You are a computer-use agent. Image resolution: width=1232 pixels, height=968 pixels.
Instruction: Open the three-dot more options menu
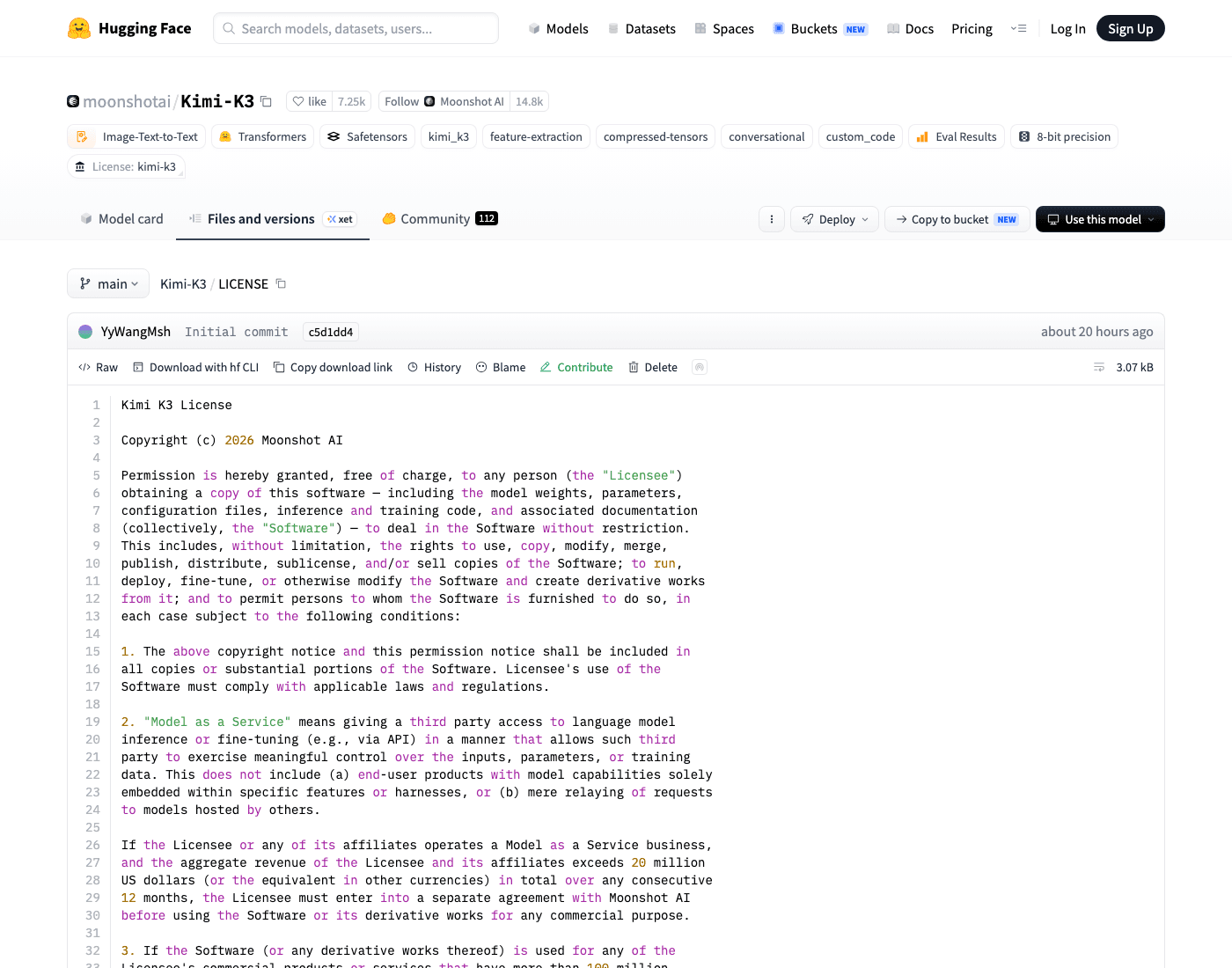pos(772,219)
